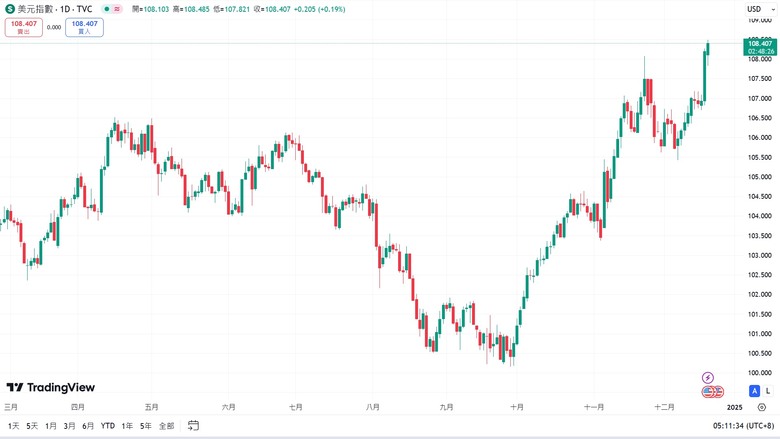Click the 收=108.407 close value
The image size is (780, 439).
pyautogui.click(x=272, y=9)
